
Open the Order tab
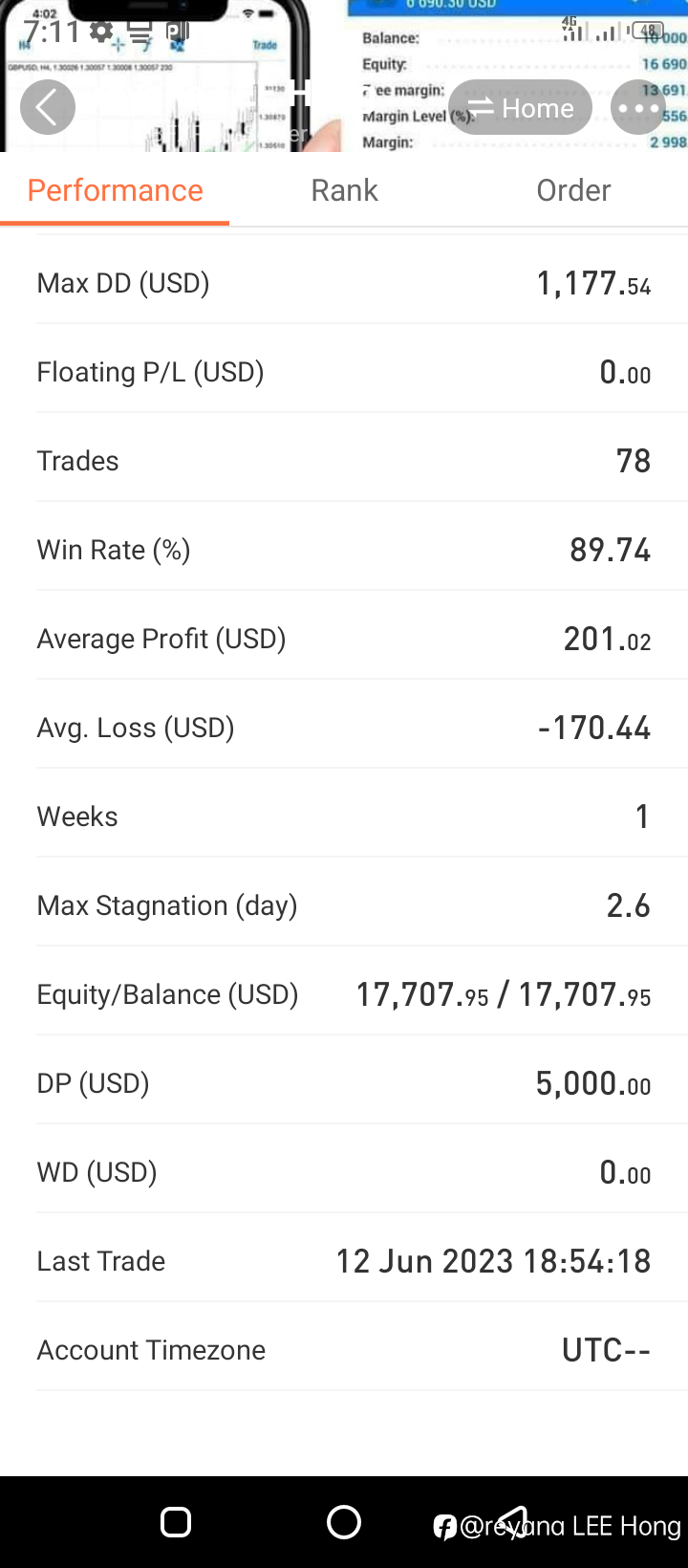(x=573, y=190)
